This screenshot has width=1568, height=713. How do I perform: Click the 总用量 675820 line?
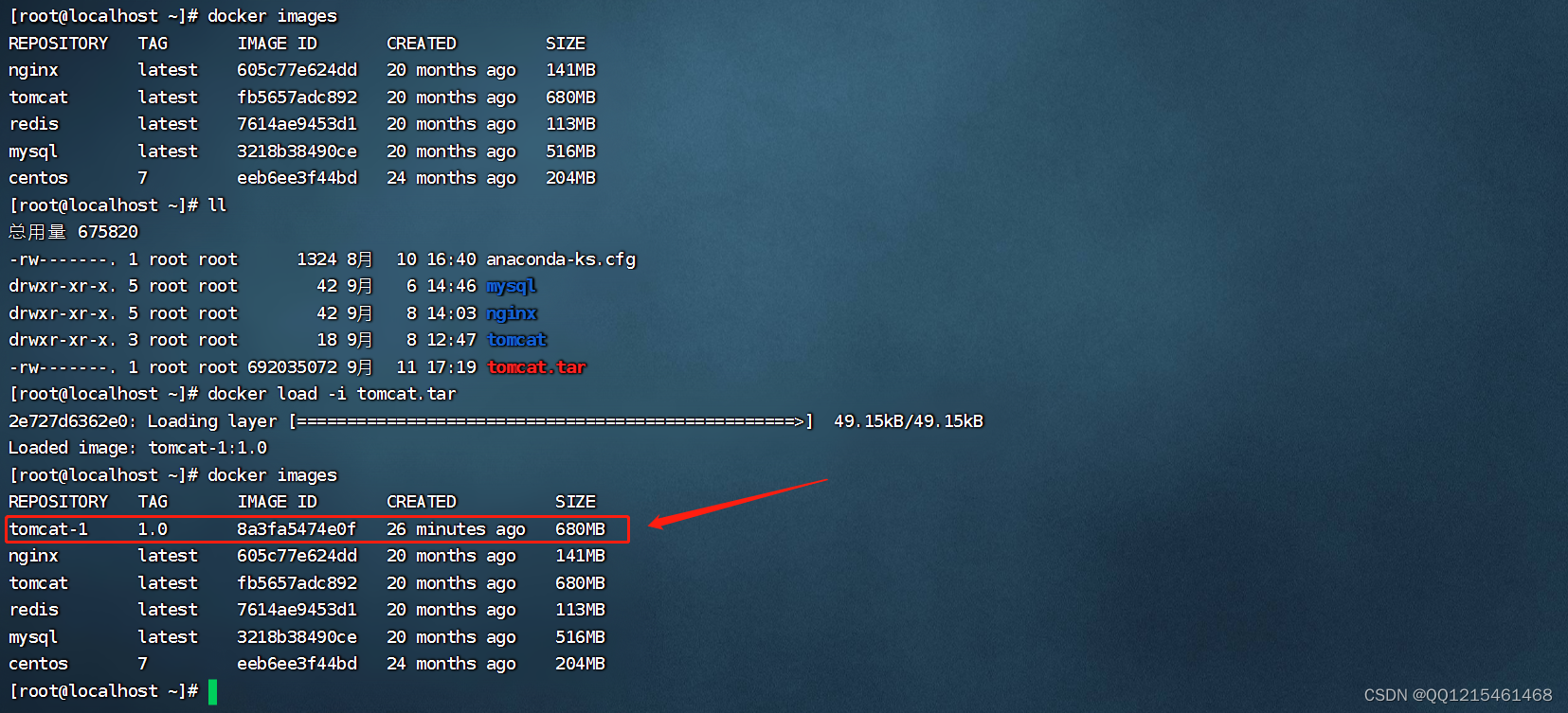point(74,232)
